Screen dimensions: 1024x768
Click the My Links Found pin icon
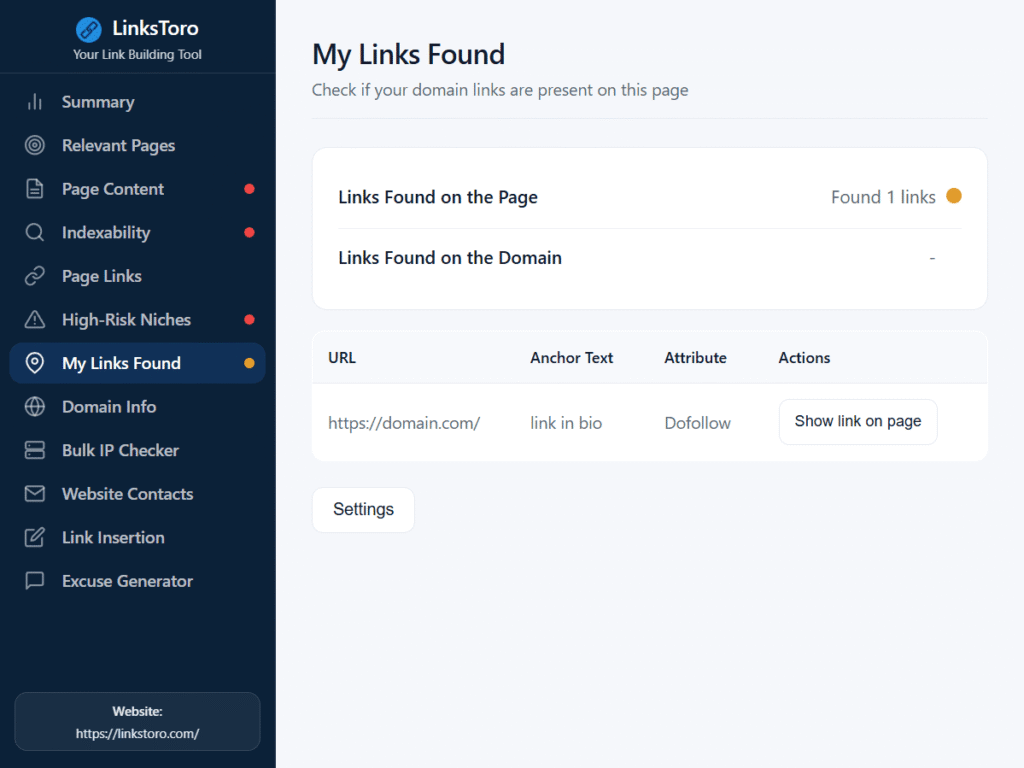coord(35,363)
